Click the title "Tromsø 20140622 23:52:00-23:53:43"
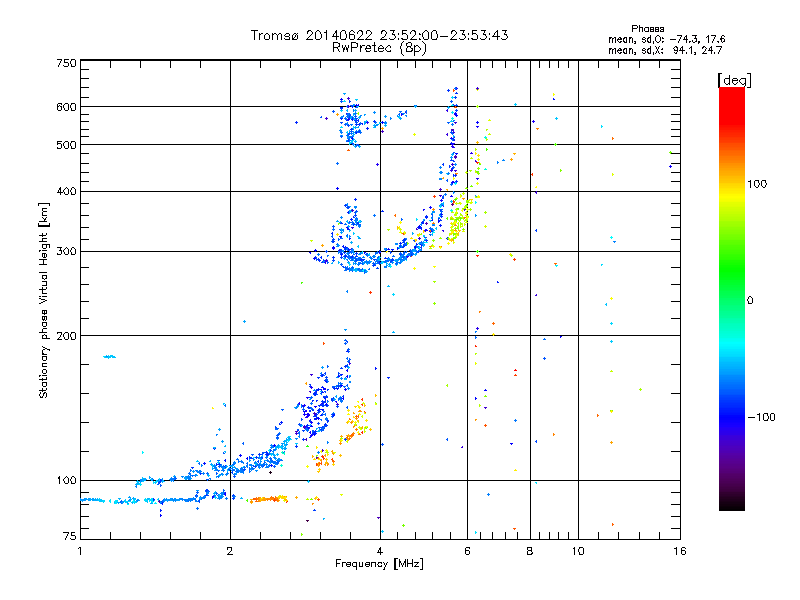800x600 pixels. click(379, 35)
